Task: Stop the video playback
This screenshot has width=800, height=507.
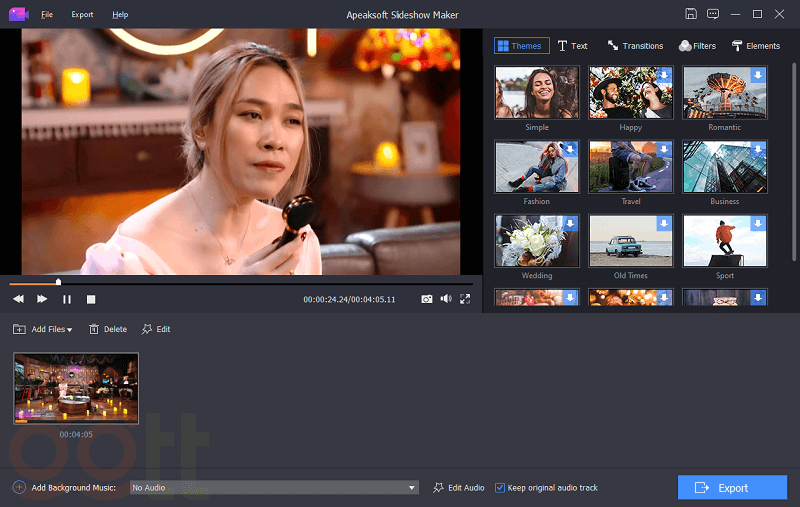Action: [91, 299]
